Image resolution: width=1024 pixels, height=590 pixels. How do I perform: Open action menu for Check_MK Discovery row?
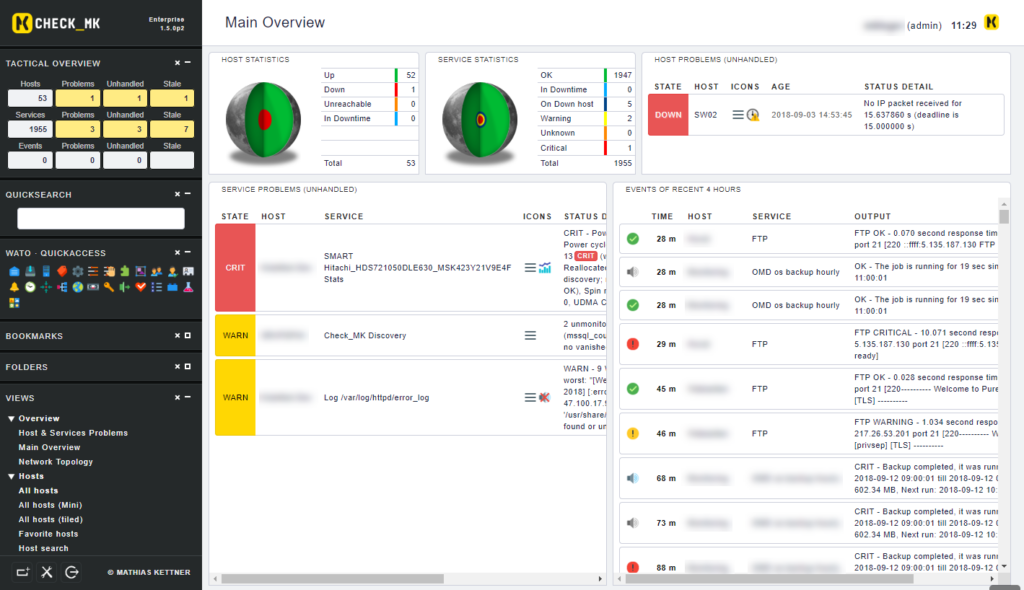coord(530,335)
